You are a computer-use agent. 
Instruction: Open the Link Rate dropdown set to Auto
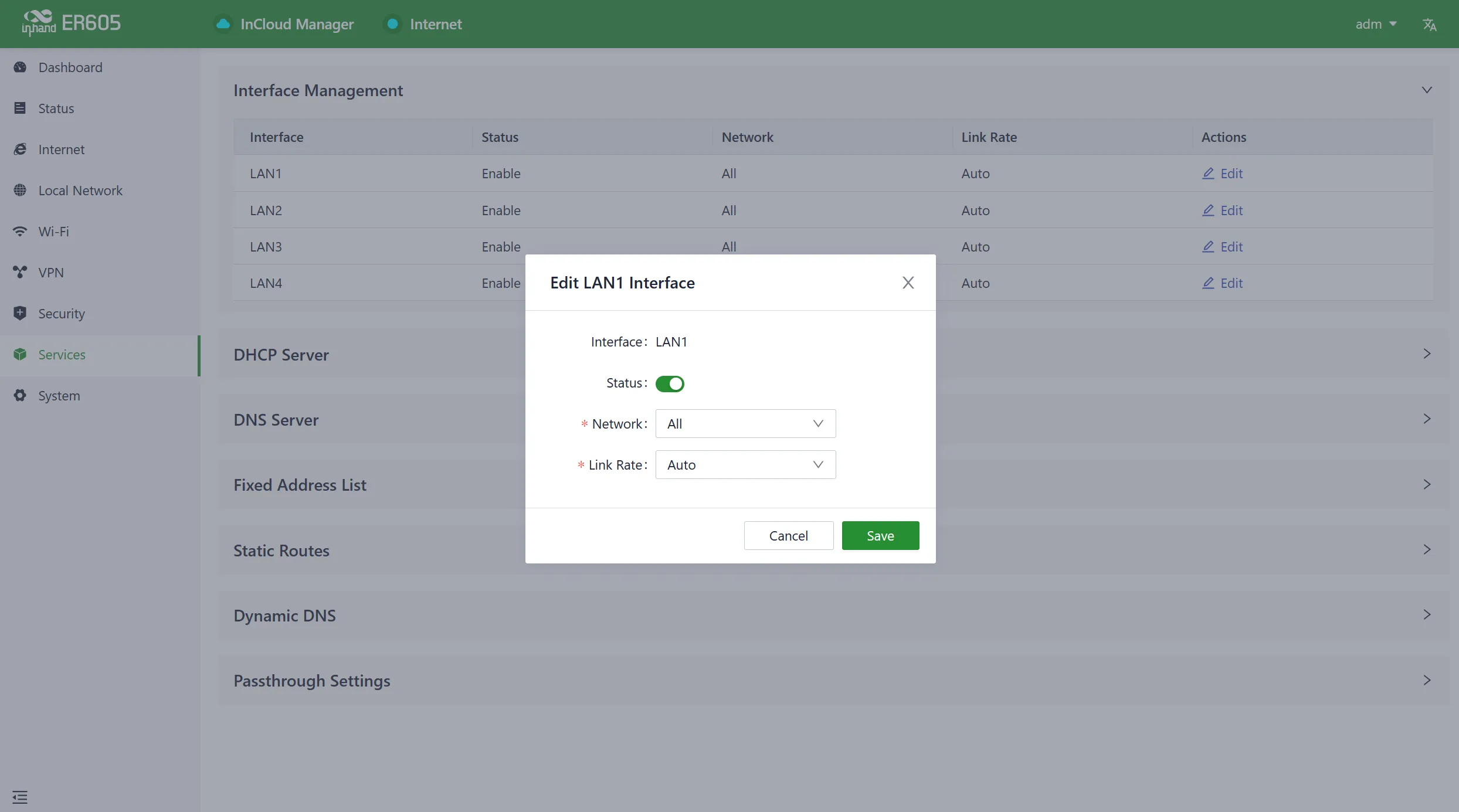745,464
